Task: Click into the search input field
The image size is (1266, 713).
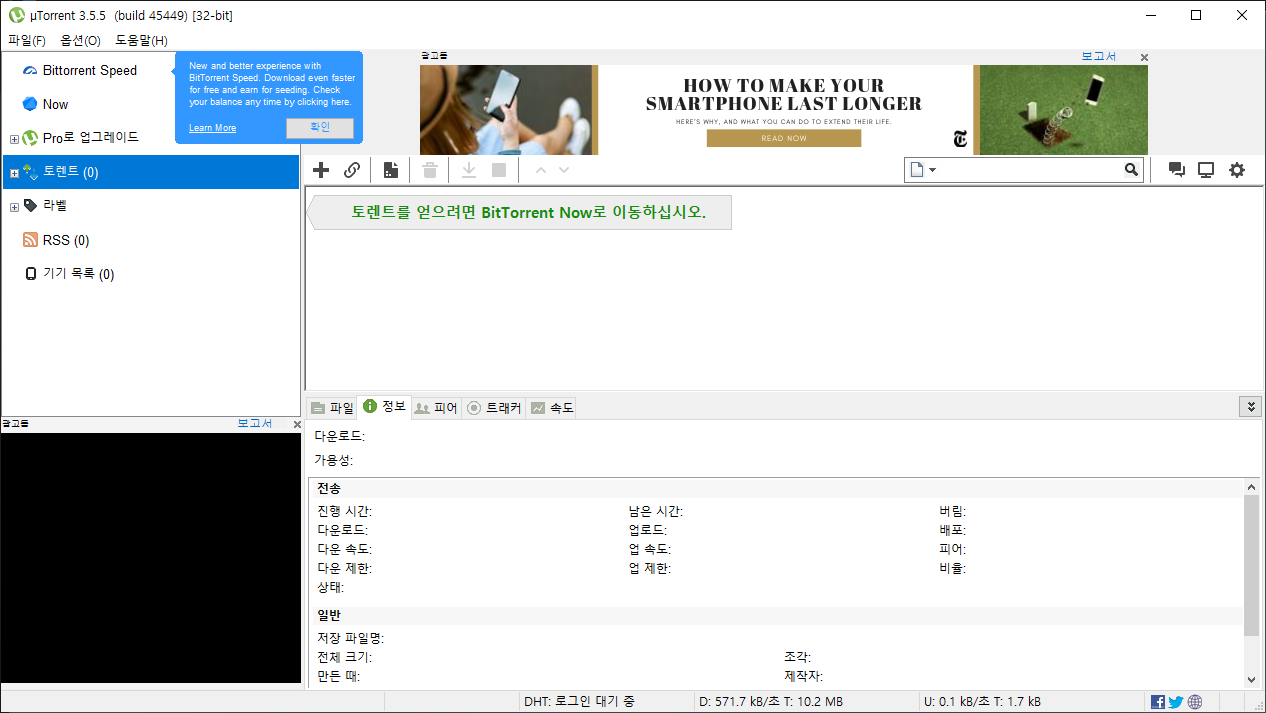Action: 1030,170
